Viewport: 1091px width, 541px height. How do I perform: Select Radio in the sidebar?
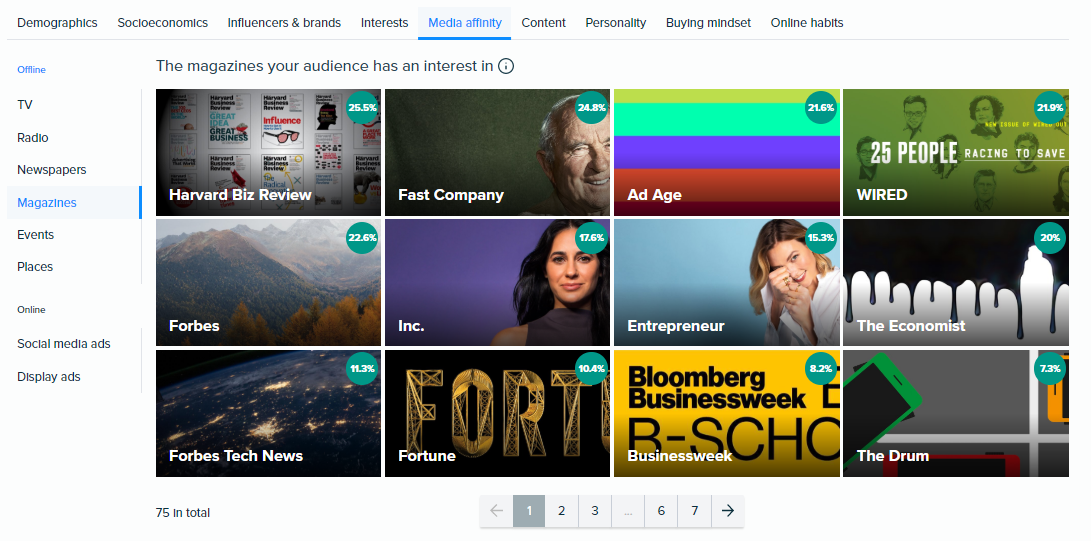point(33,138)
